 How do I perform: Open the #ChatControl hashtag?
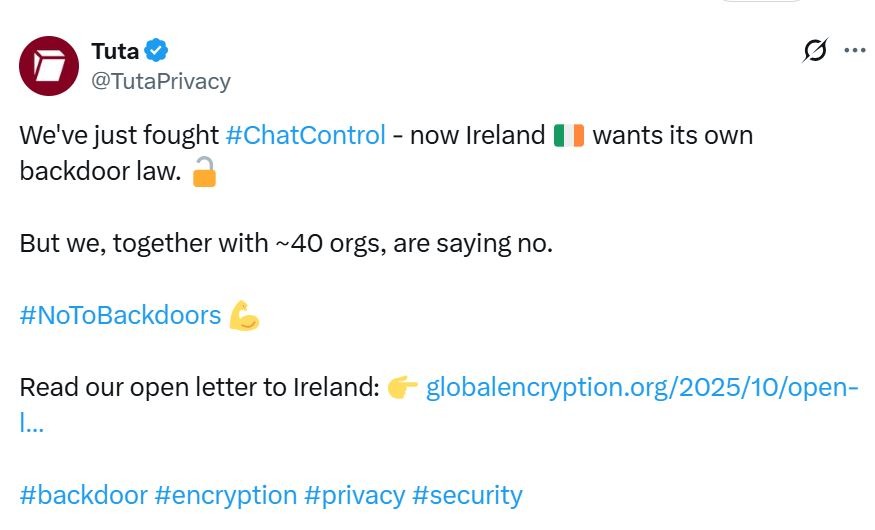(x=305, y=135)
